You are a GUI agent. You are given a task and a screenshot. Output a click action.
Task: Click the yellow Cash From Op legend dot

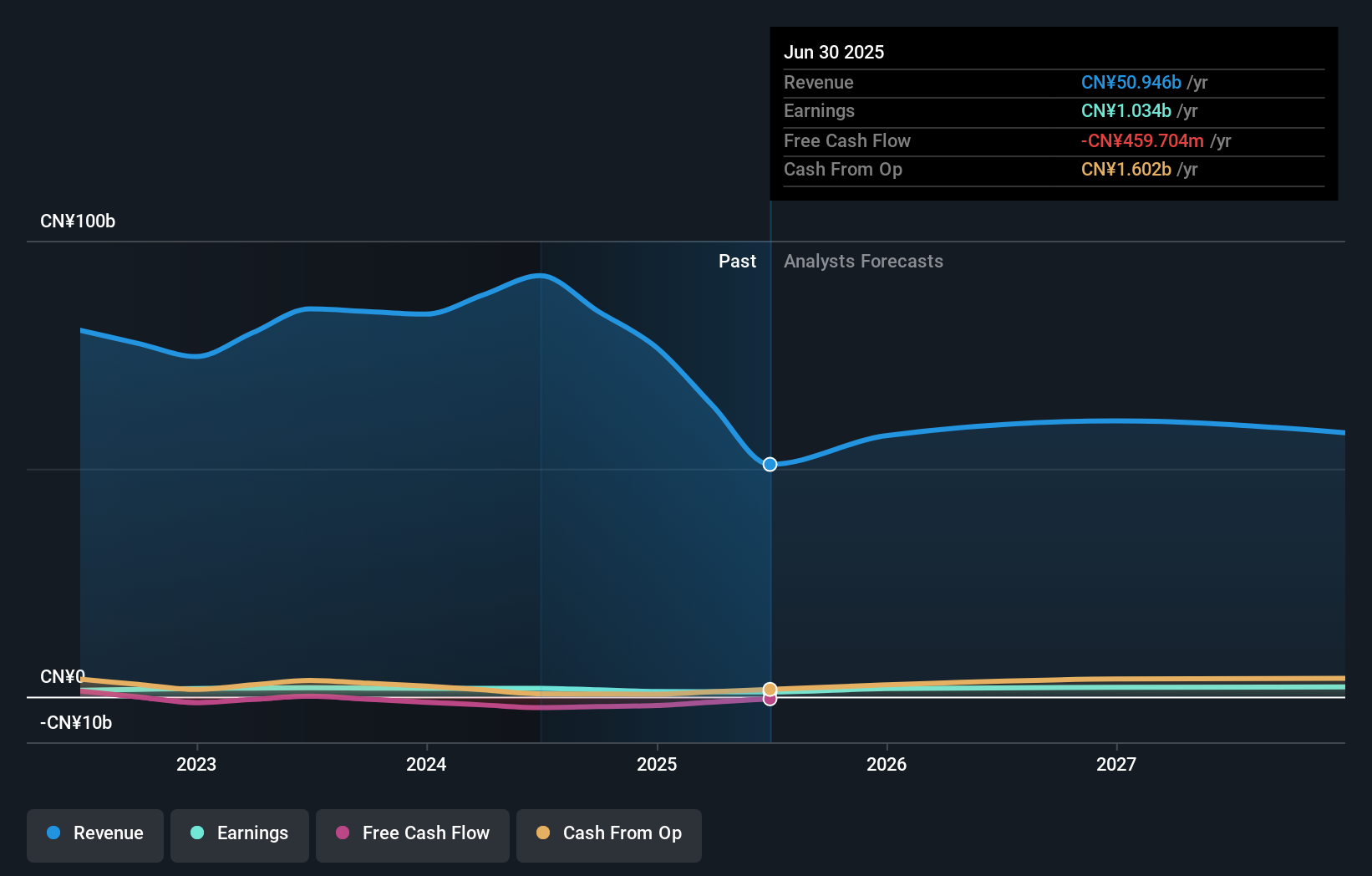[544, 833]
